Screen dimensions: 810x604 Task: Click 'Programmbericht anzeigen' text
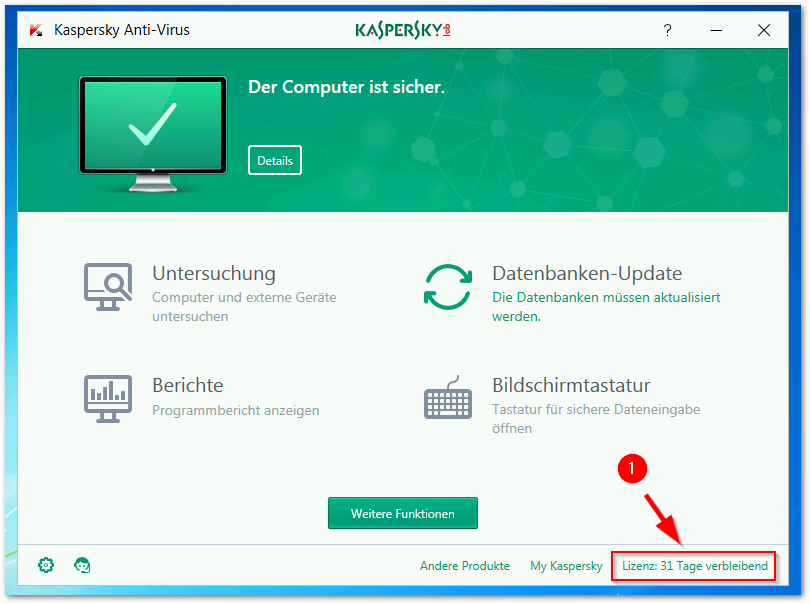point(236,410)
